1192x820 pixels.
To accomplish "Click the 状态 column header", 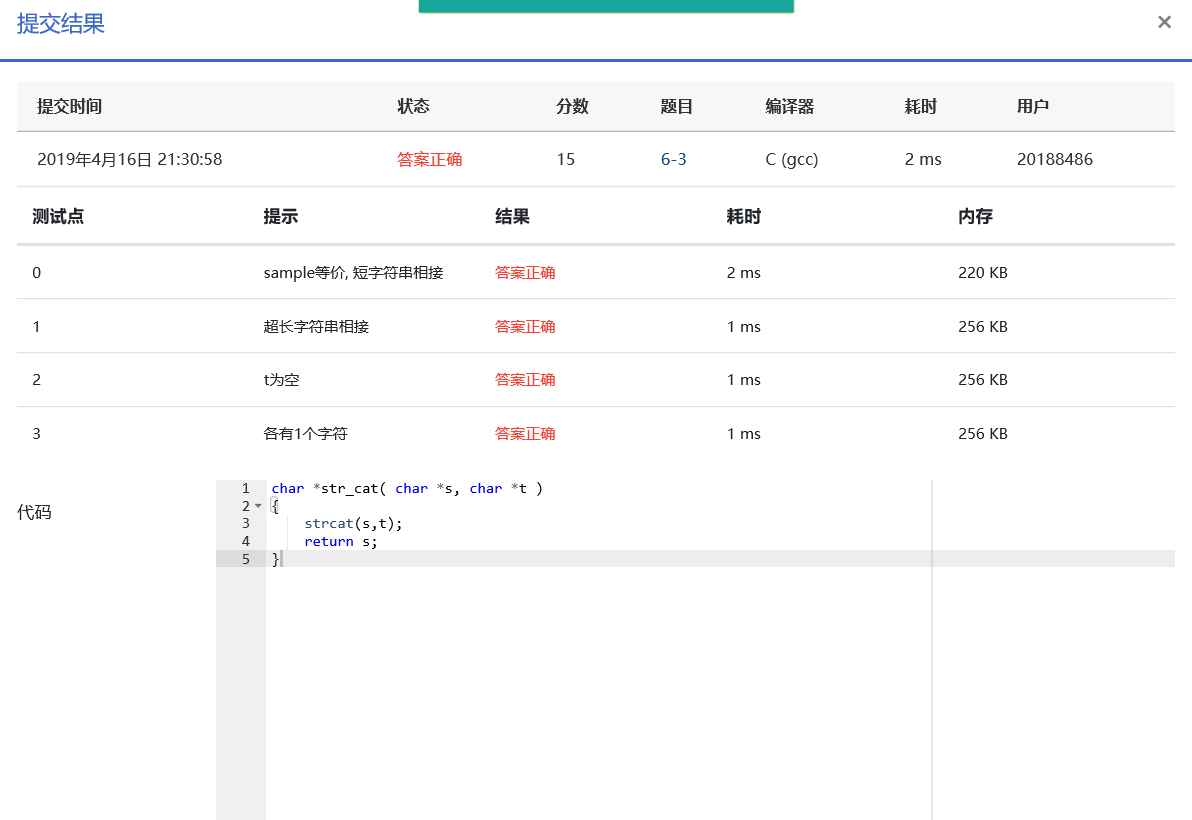I will (413, 106).
